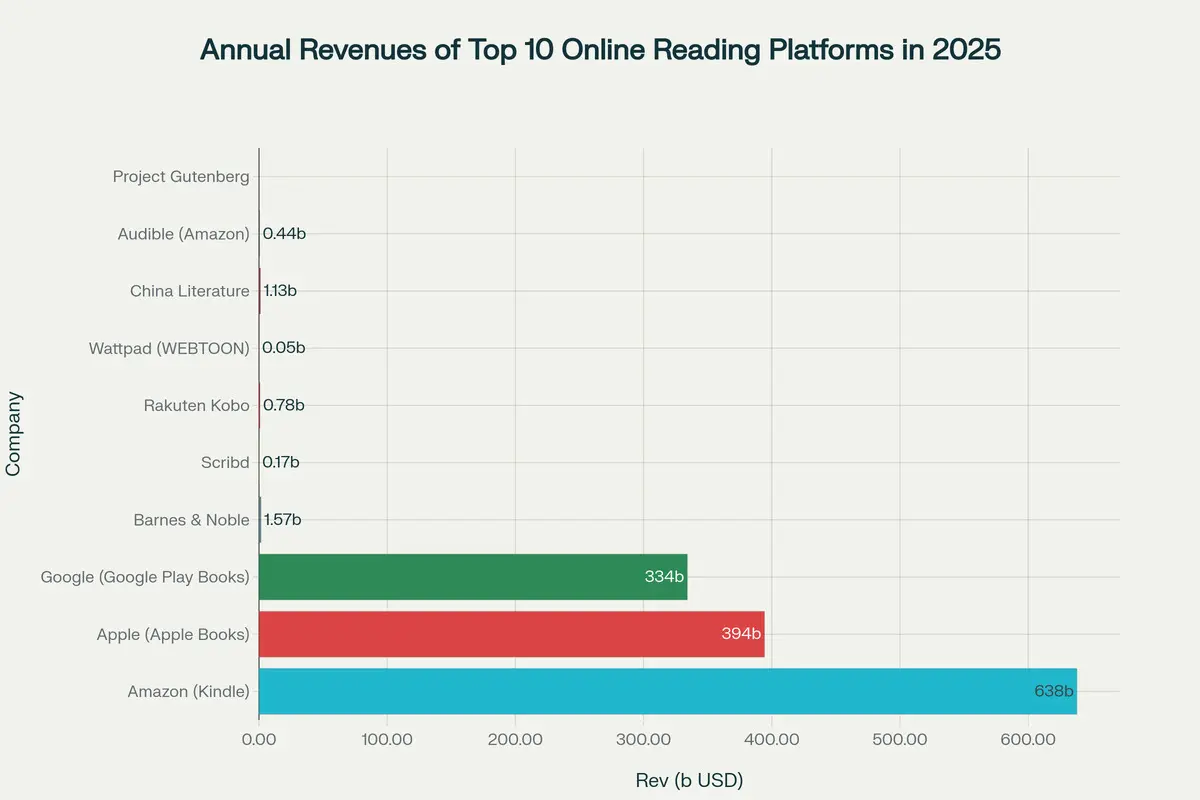The height and width of the screenshot is (800, 1200).
Task: Click the Company axis title
Action: click(14, 432)
